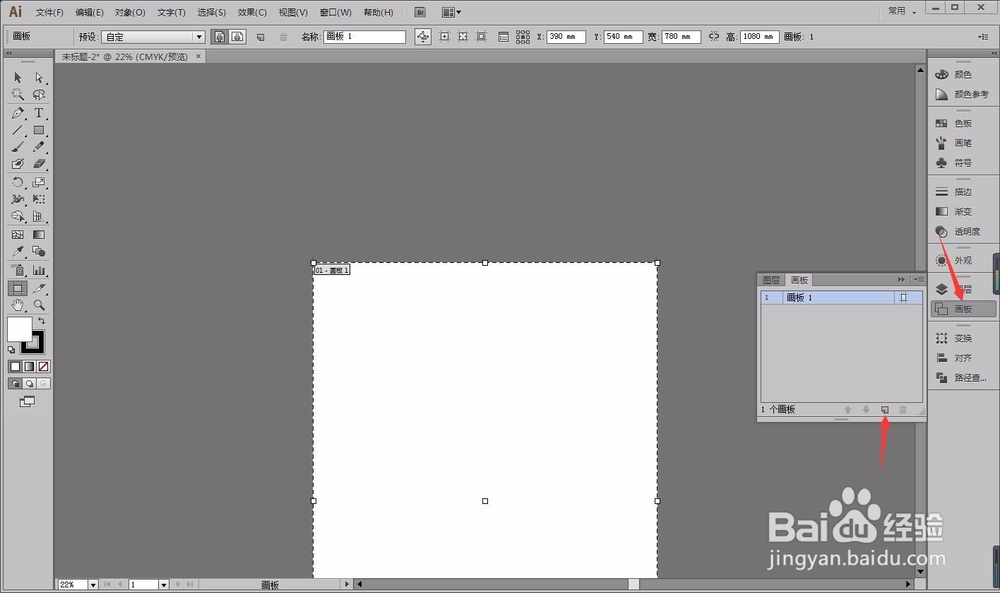The width and height of the screenshot is (1000, 593).
Task: Select the Scale tool
Action: [39, 182]
